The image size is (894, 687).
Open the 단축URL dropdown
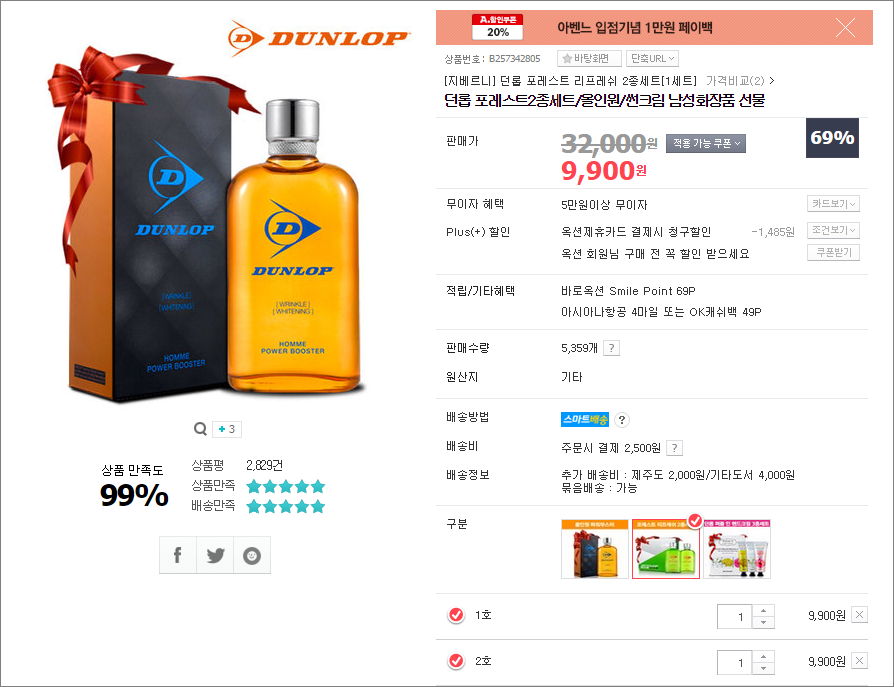(x=652, y=58)
